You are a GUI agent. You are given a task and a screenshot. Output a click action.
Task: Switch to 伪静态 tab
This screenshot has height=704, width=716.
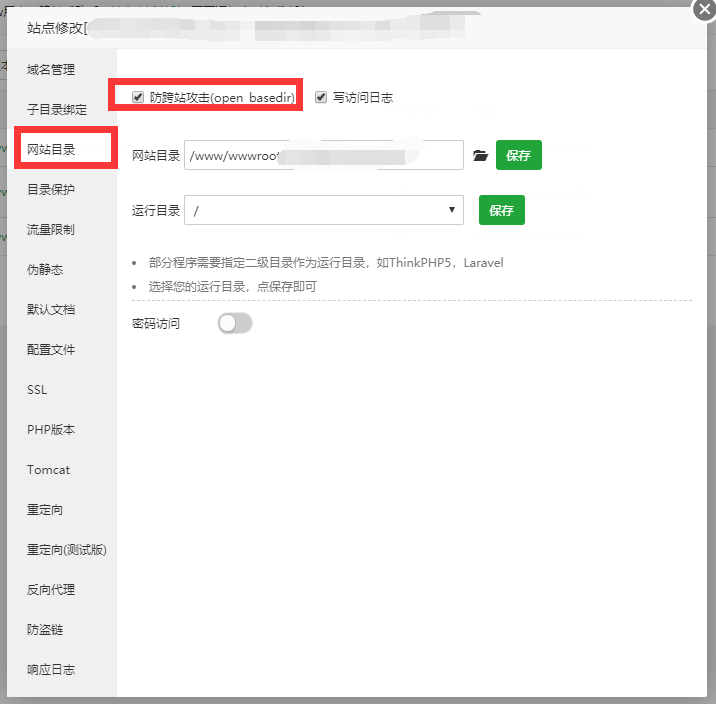point(45,270)
